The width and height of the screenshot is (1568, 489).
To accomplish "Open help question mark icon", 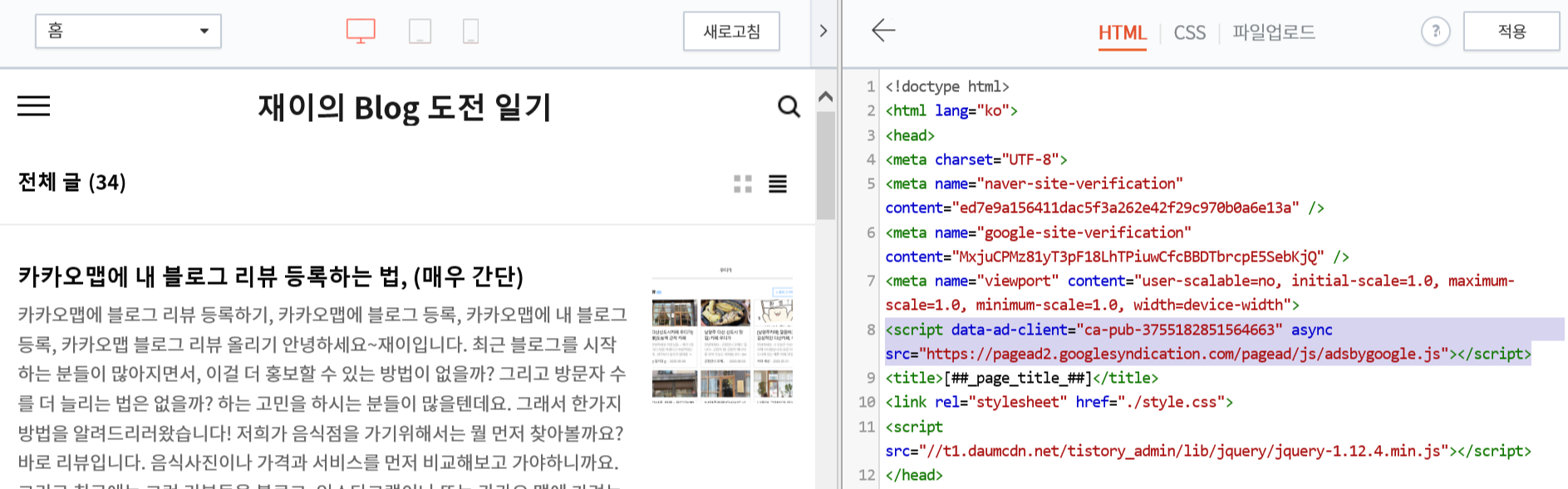I will (x=1435, y=32).
